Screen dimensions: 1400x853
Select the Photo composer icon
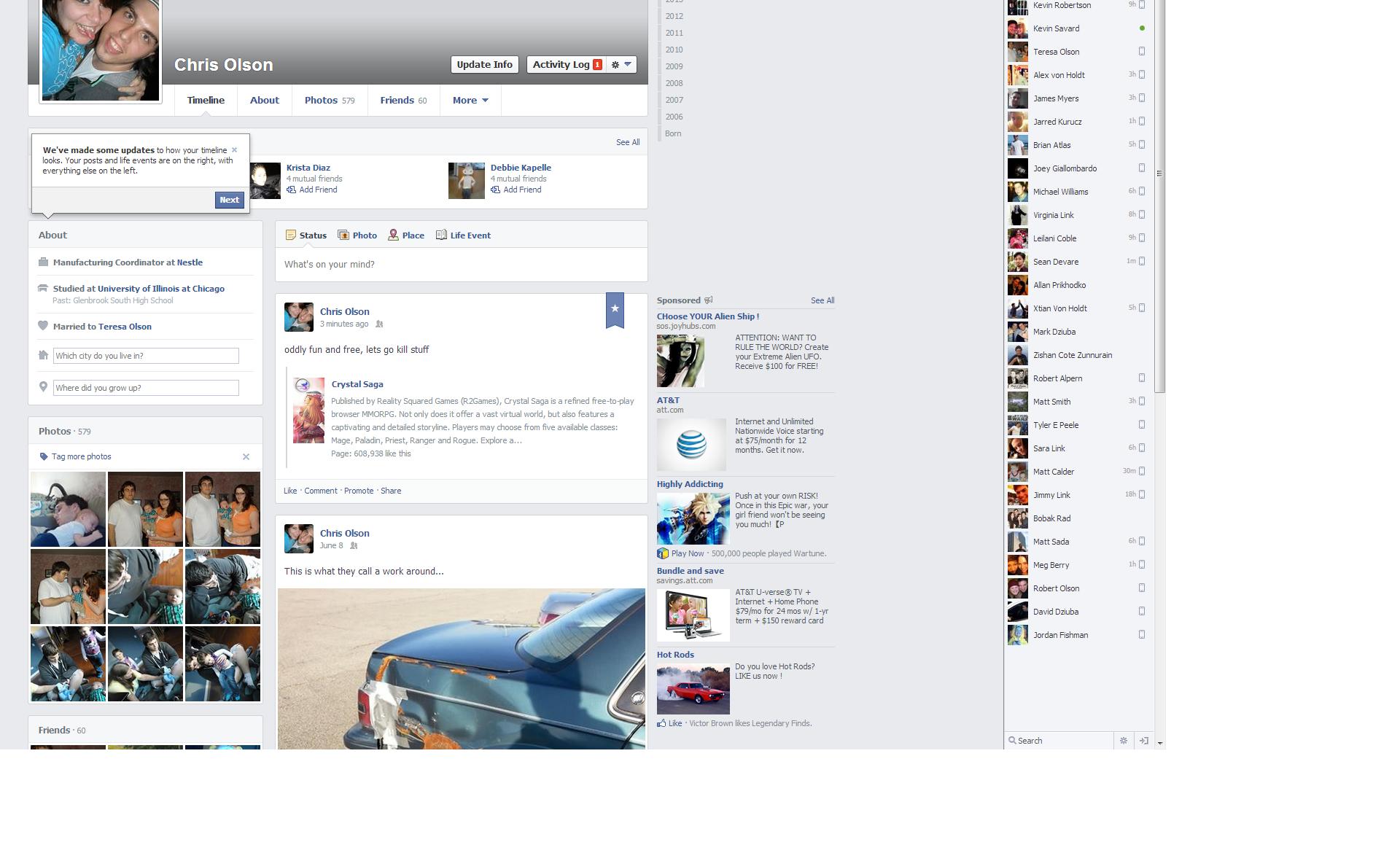click(343, 235)
